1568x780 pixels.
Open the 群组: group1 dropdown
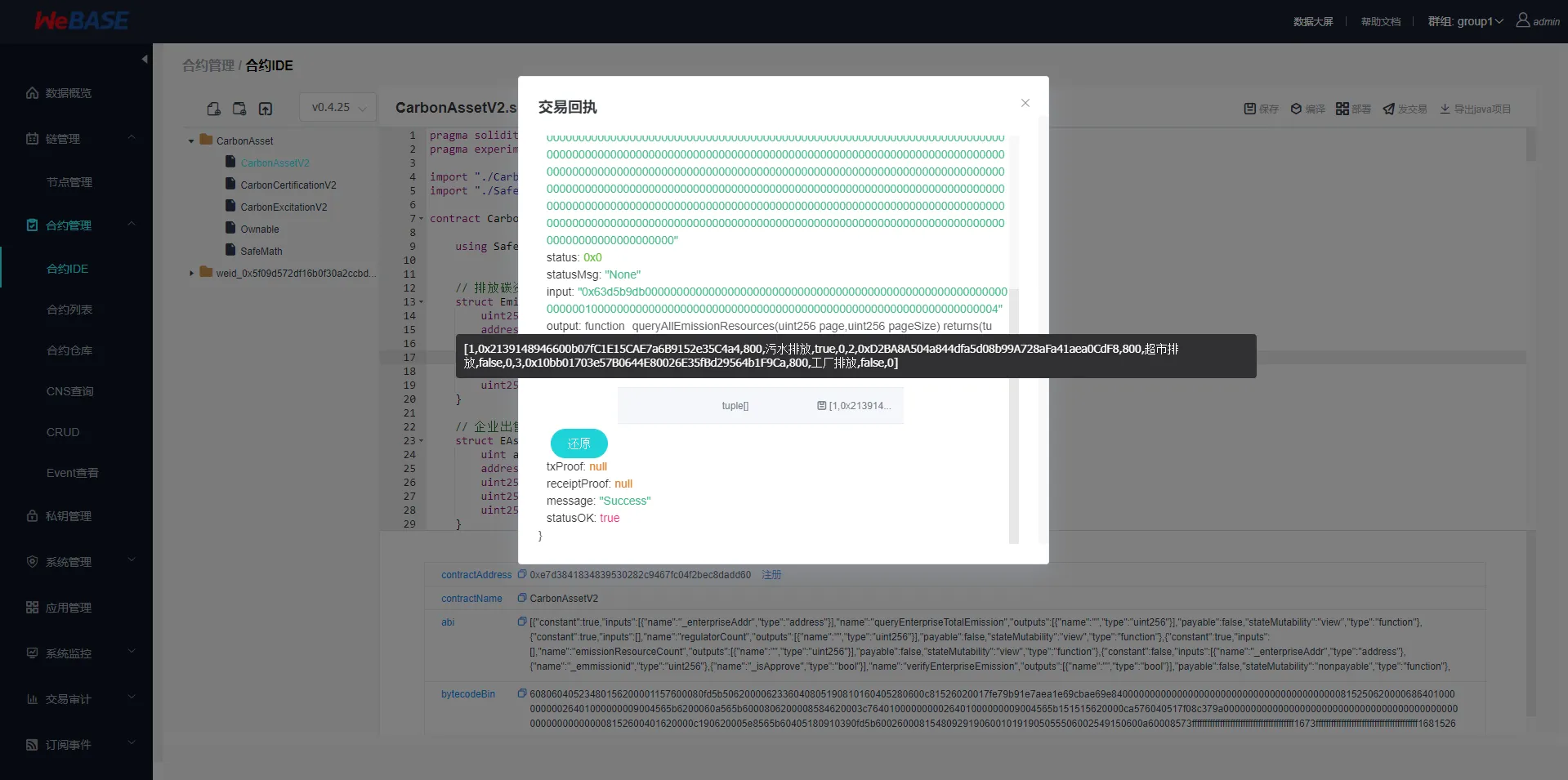(1465, 21)
